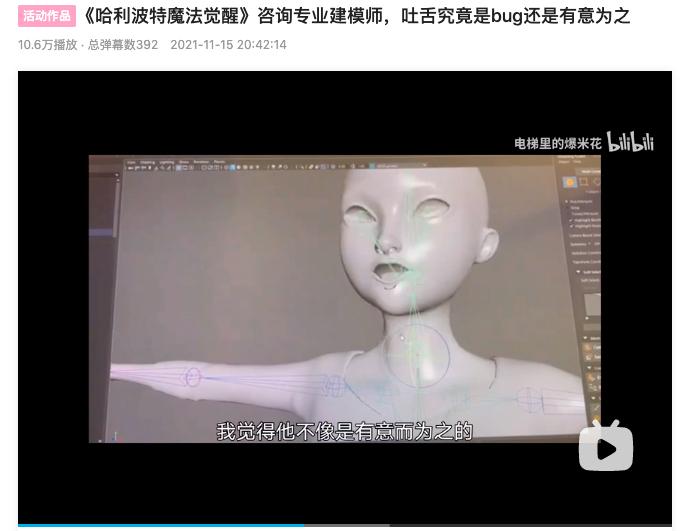Click the Bilibili TV play button icon

click(606, 446)
